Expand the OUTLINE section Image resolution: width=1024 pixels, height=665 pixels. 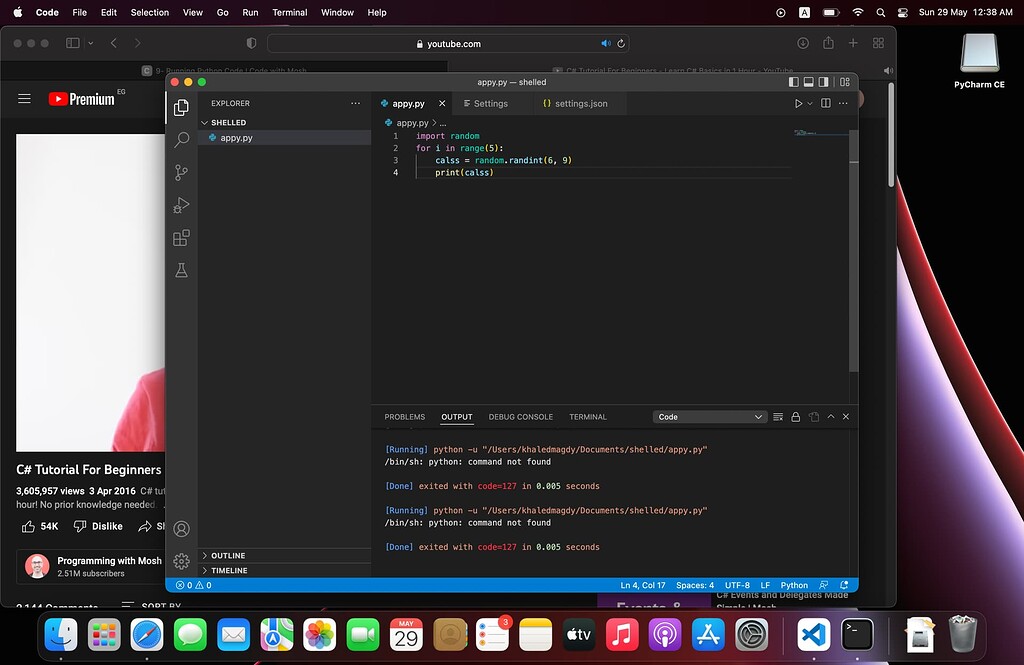click(x=228, y=556)
